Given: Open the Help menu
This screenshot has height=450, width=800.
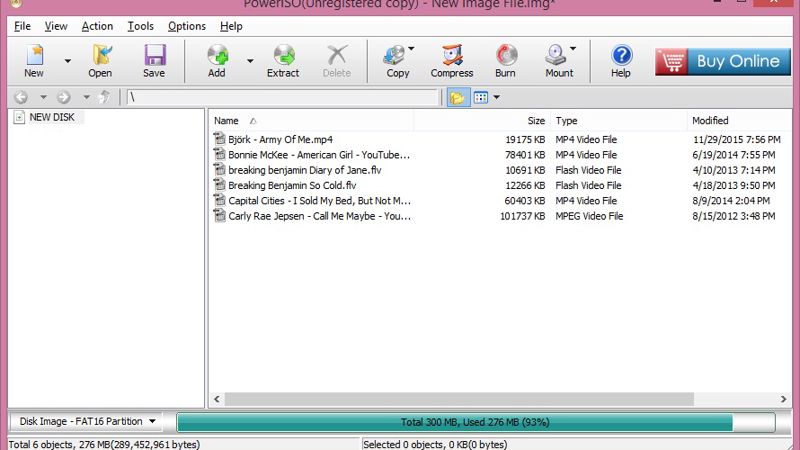Looking at the screenshot, I should coord(231,26).
